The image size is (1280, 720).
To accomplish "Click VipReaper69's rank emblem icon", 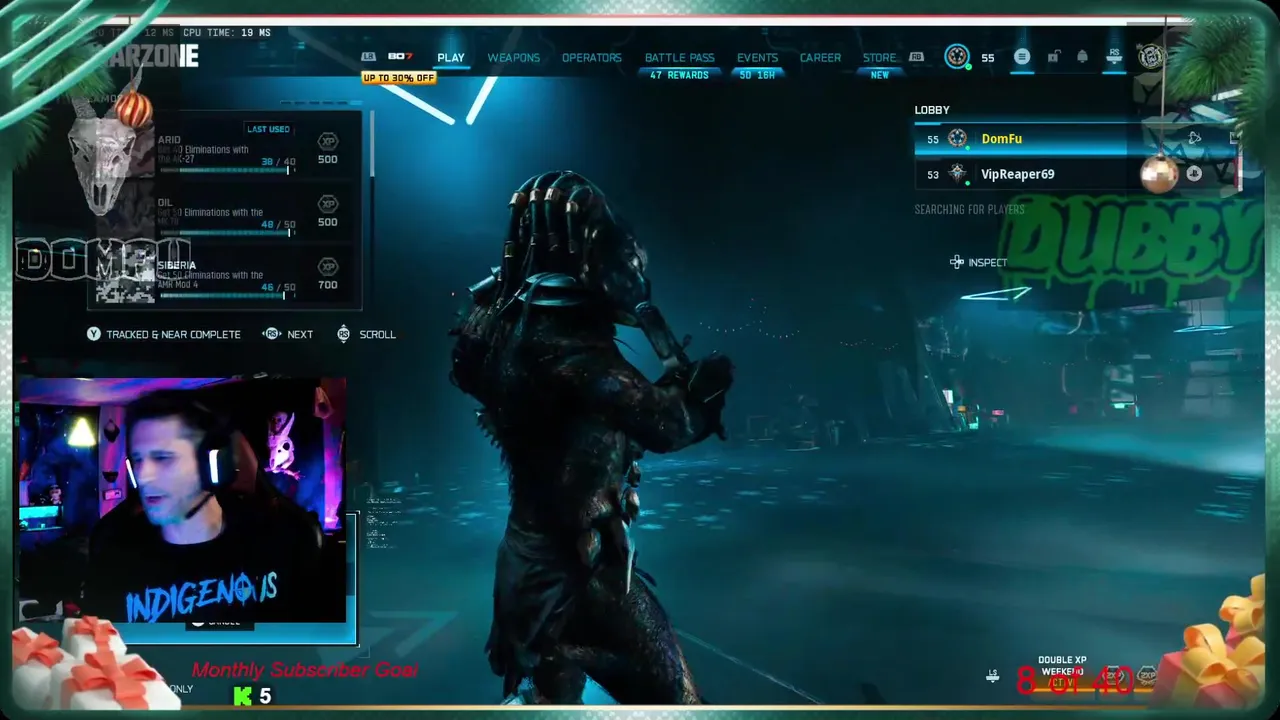I will (957, 174).
